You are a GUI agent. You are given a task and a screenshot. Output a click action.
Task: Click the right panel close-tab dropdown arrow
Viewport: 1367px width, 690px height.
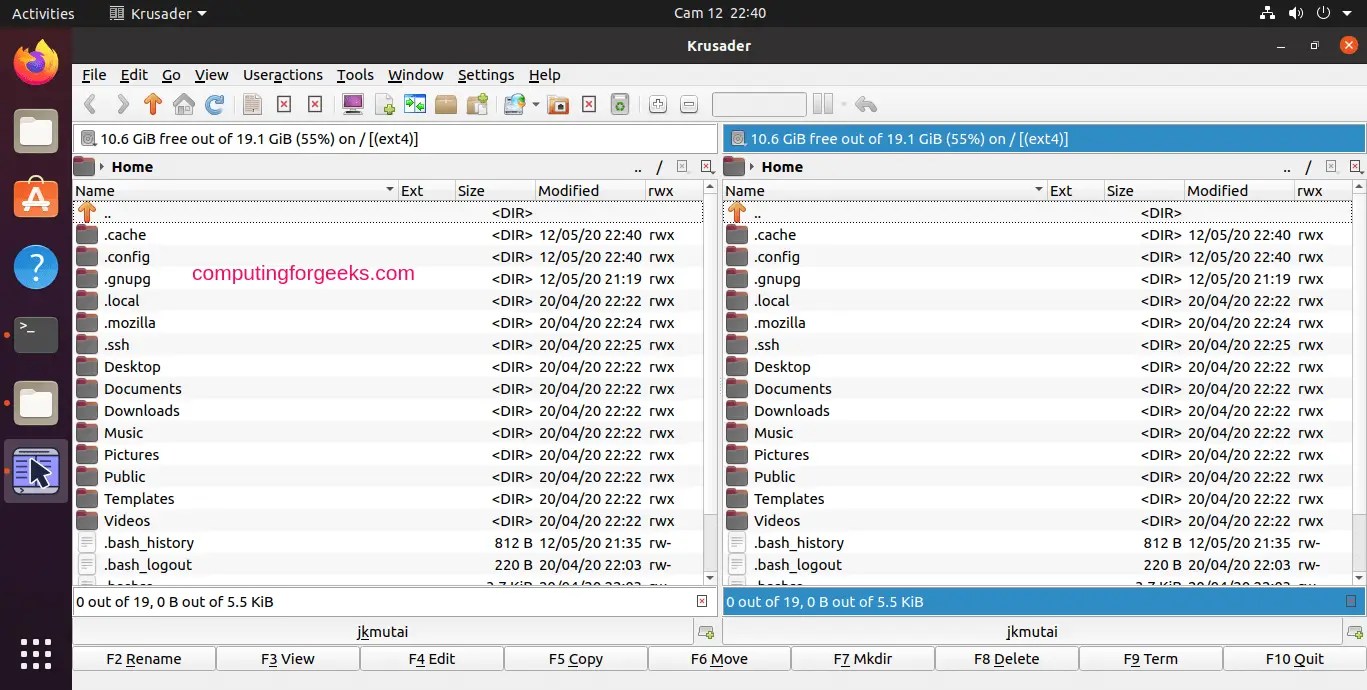[1362, 172]
